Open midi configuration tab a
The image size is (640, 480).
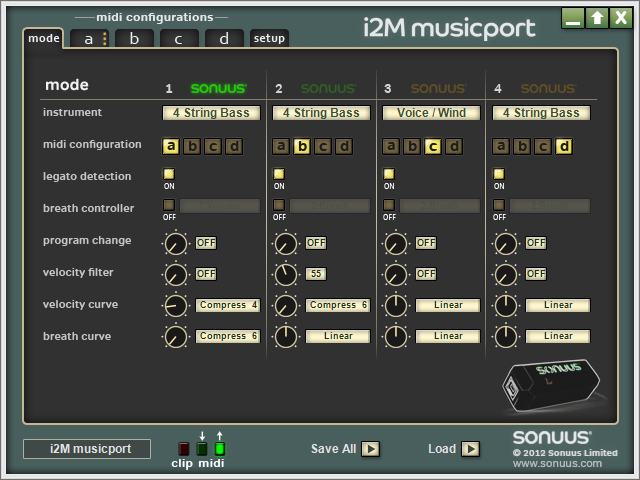tap(89, 39)
